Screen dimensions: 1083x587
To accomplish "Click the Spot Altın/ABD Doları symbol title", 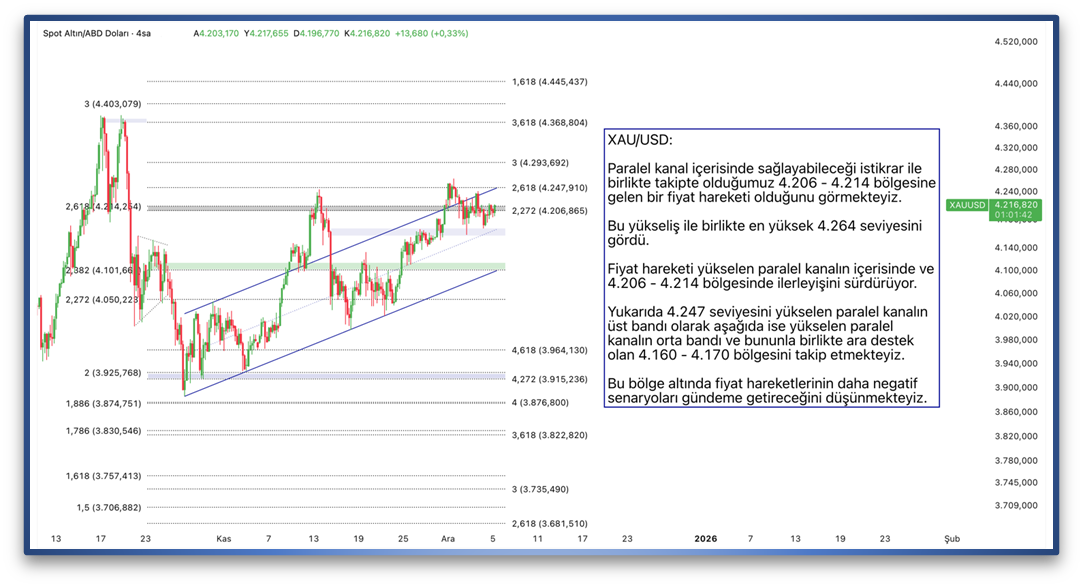I will (95, 33).
